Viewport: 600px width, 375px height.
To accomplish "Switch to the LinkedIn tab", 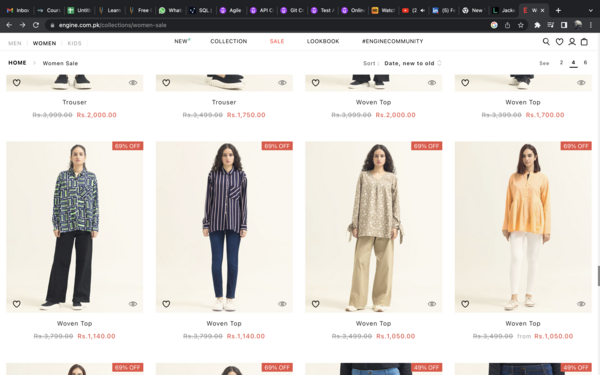I will (x=444, y=10).
